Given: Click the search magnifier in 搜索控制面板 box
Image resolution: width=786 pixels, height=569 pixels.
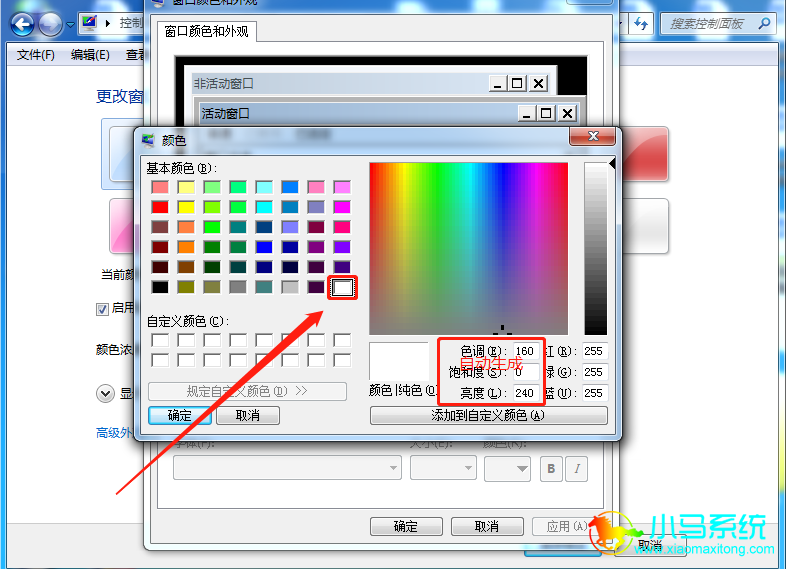Looking at the screenshot, I should tap(764, 24).
